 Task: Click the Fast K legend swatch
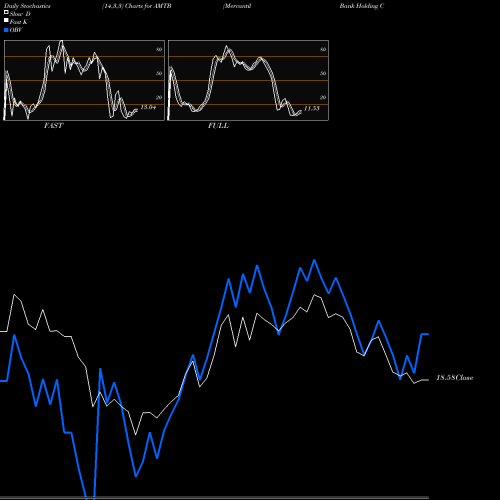click(6, 21)
